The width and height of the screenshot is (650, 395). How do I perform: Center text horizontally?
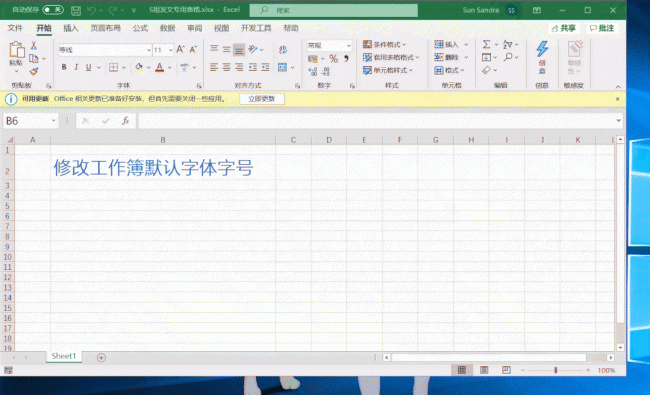[x=226, y=67]
